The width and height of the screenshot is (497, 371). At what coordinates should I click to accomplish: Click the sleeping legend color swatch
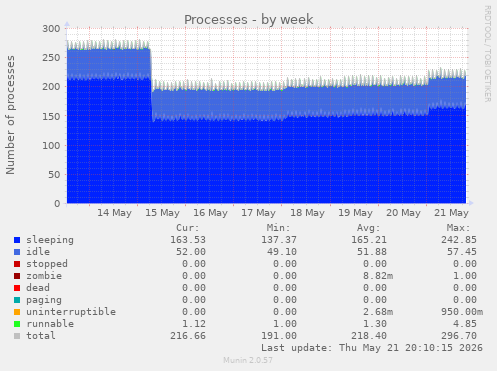tap(17, 240)
